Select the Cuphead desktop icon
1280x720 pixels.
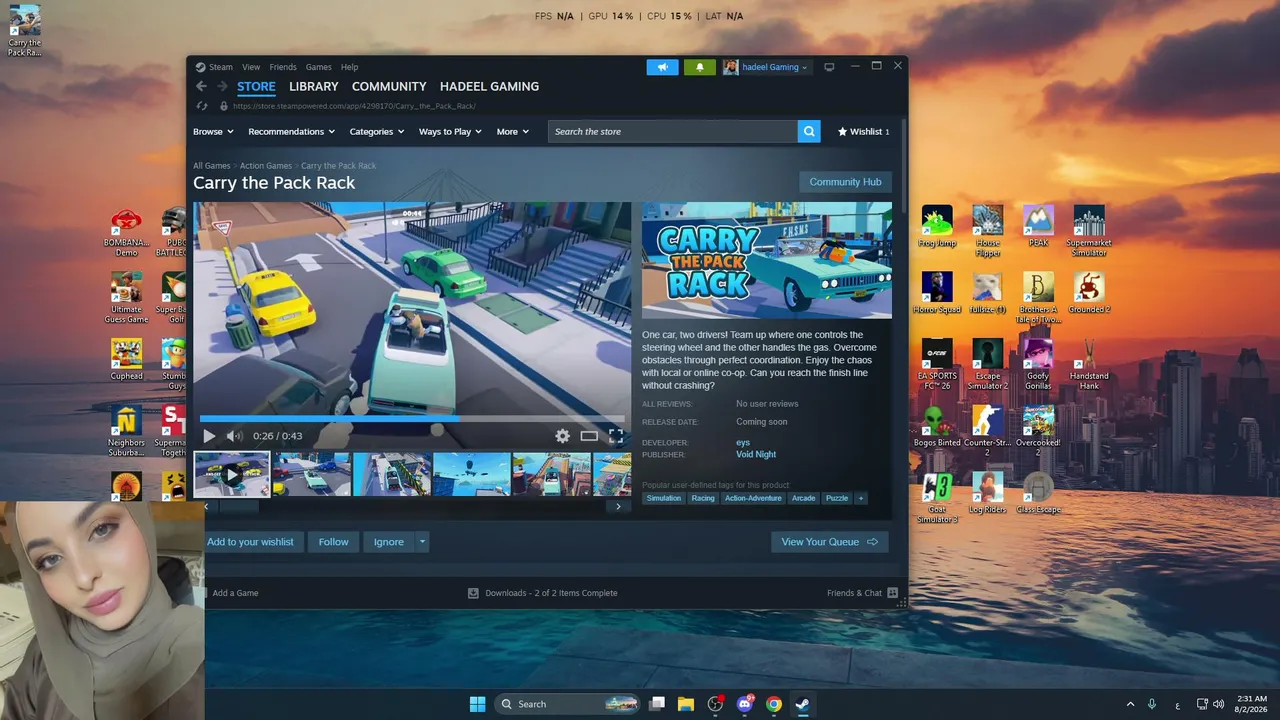click(126, 360)
